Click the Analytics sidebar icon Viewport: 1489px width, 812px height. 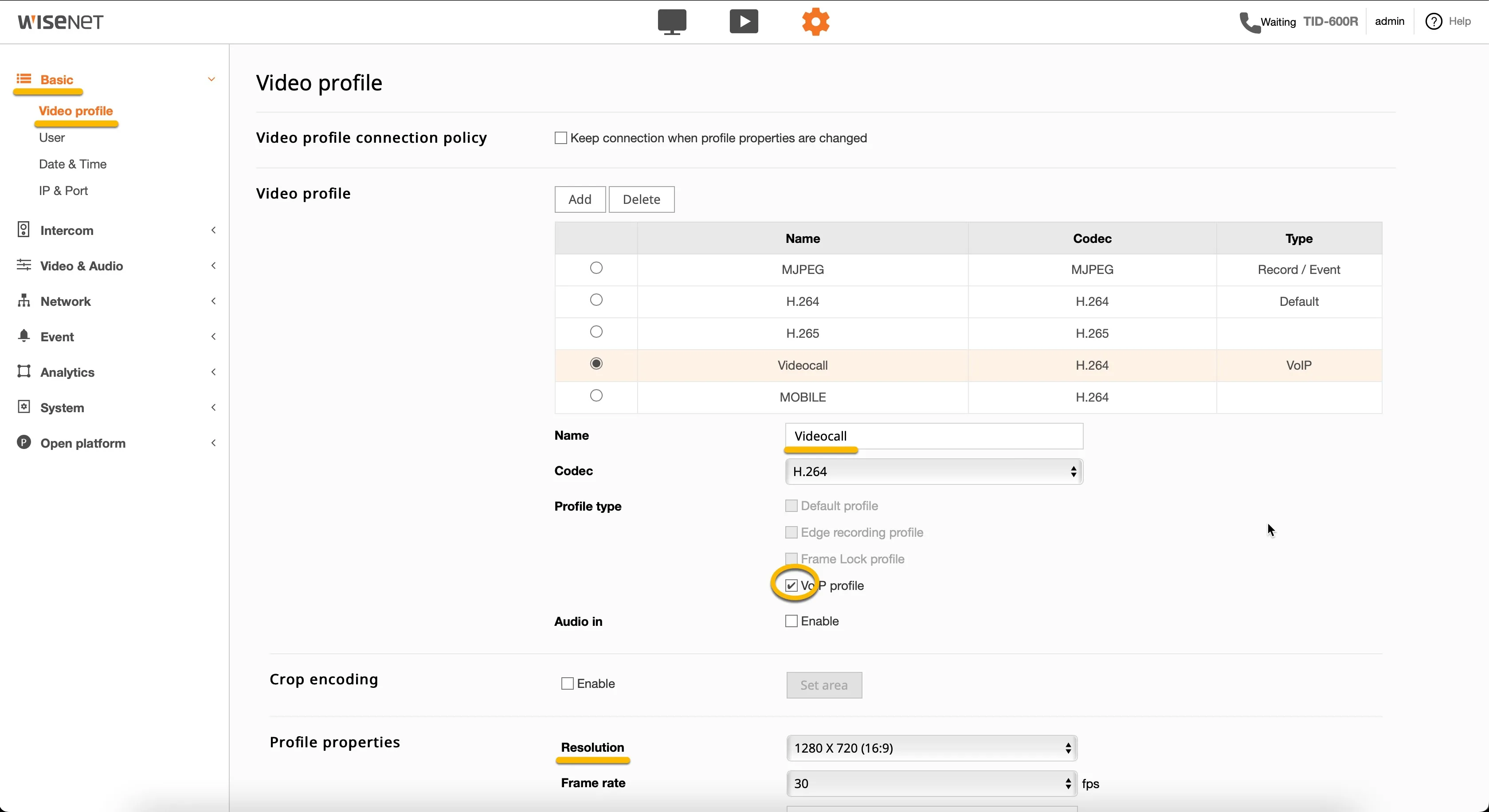point(24,371)
